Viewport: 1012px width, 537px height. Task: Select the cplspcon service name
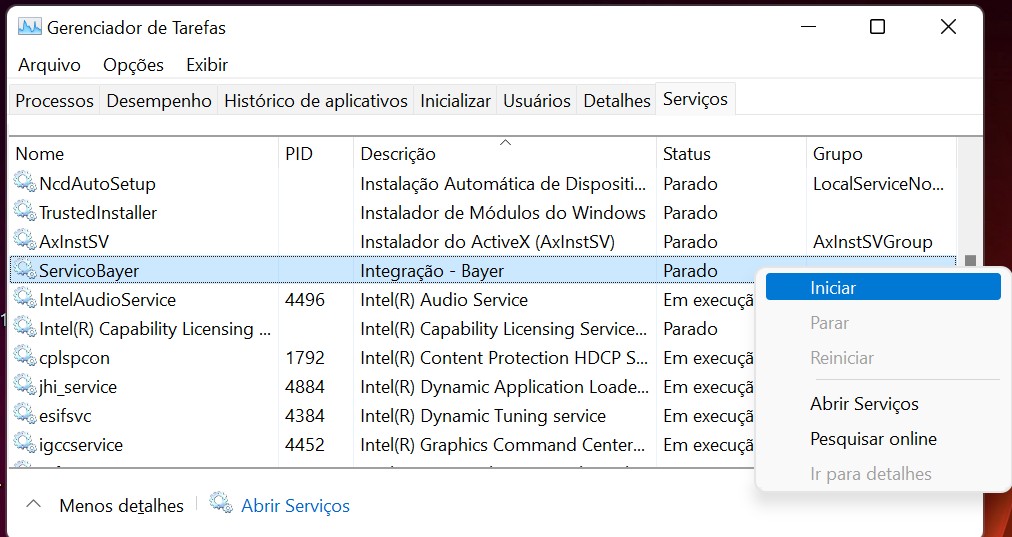point(74,358)
